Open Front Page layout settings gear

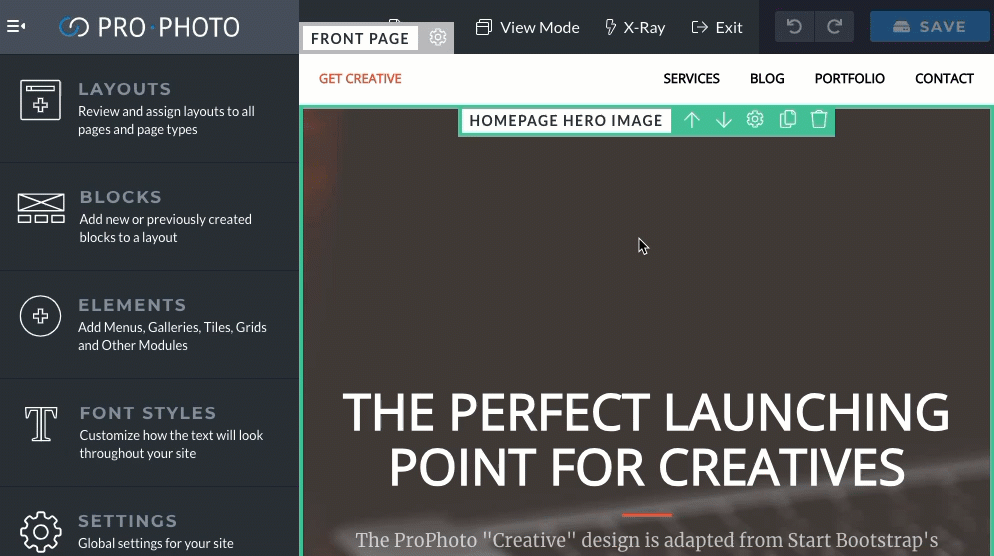(x=437, y=37)
